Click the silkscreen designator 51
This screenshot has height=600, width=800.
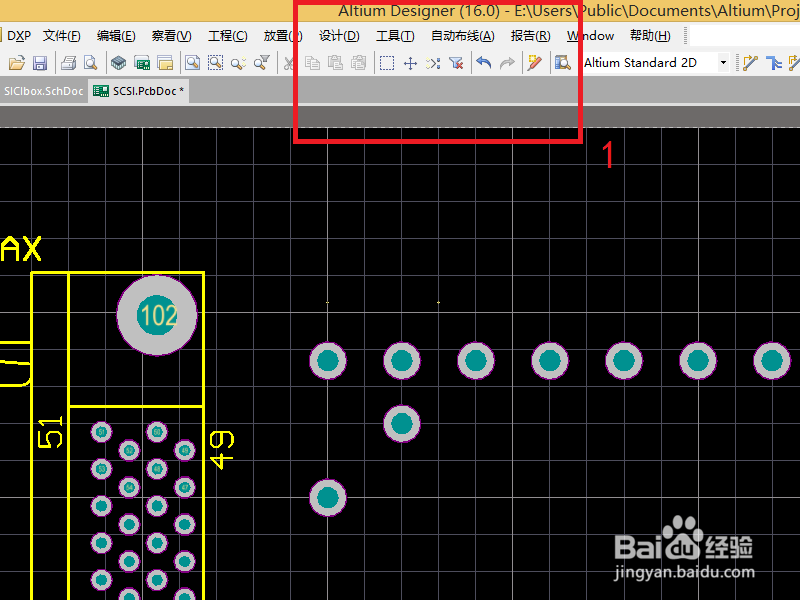click(x=51, y=433)
